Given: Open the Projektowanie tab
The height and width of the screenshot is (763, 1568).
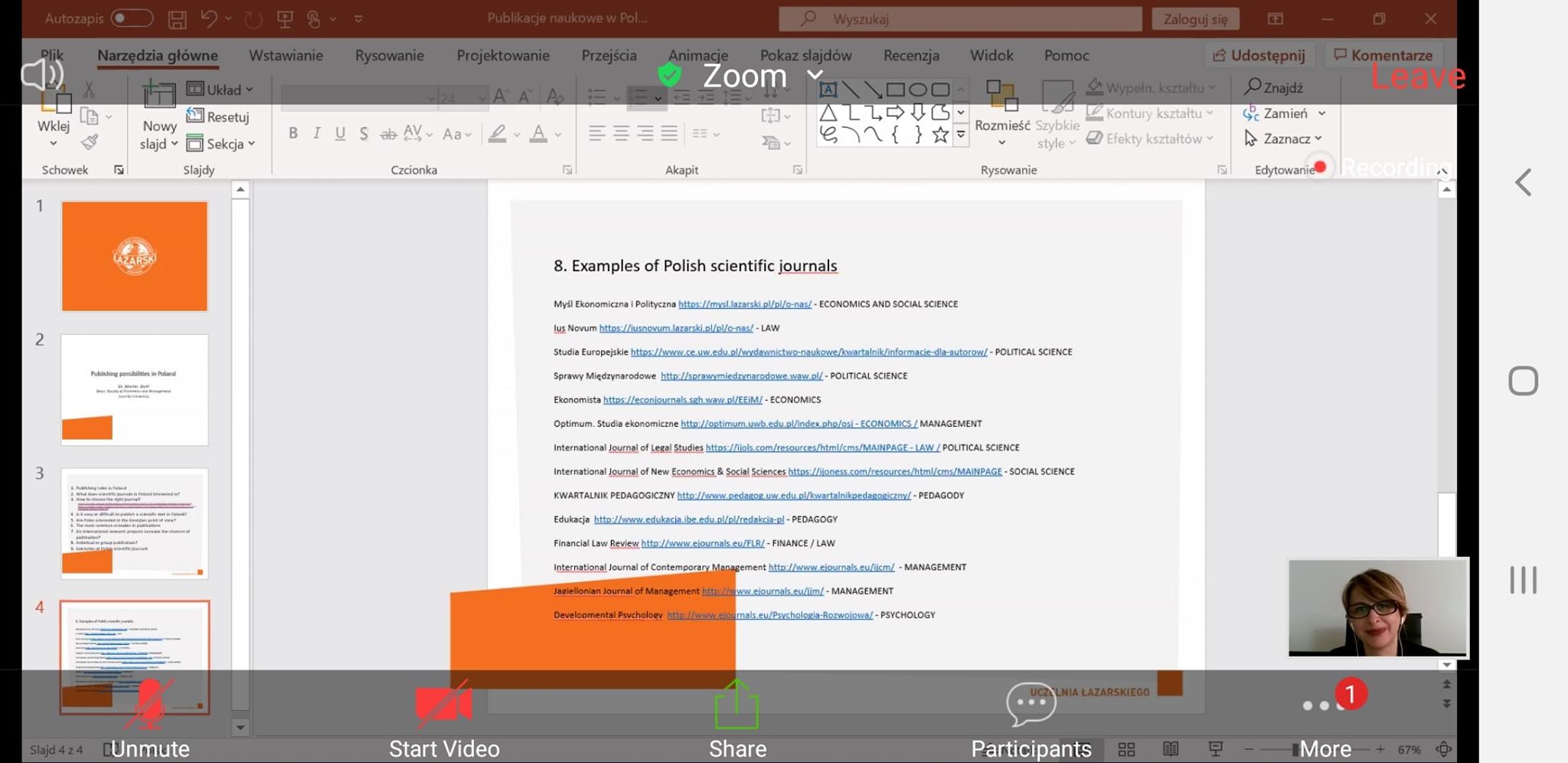Looking at the screenshot, I should (x=503, y=55).
